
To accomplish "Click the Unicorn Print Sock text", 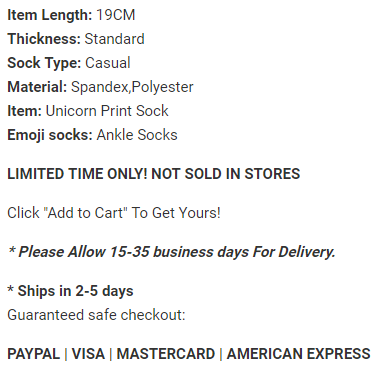I will (107, 111).
